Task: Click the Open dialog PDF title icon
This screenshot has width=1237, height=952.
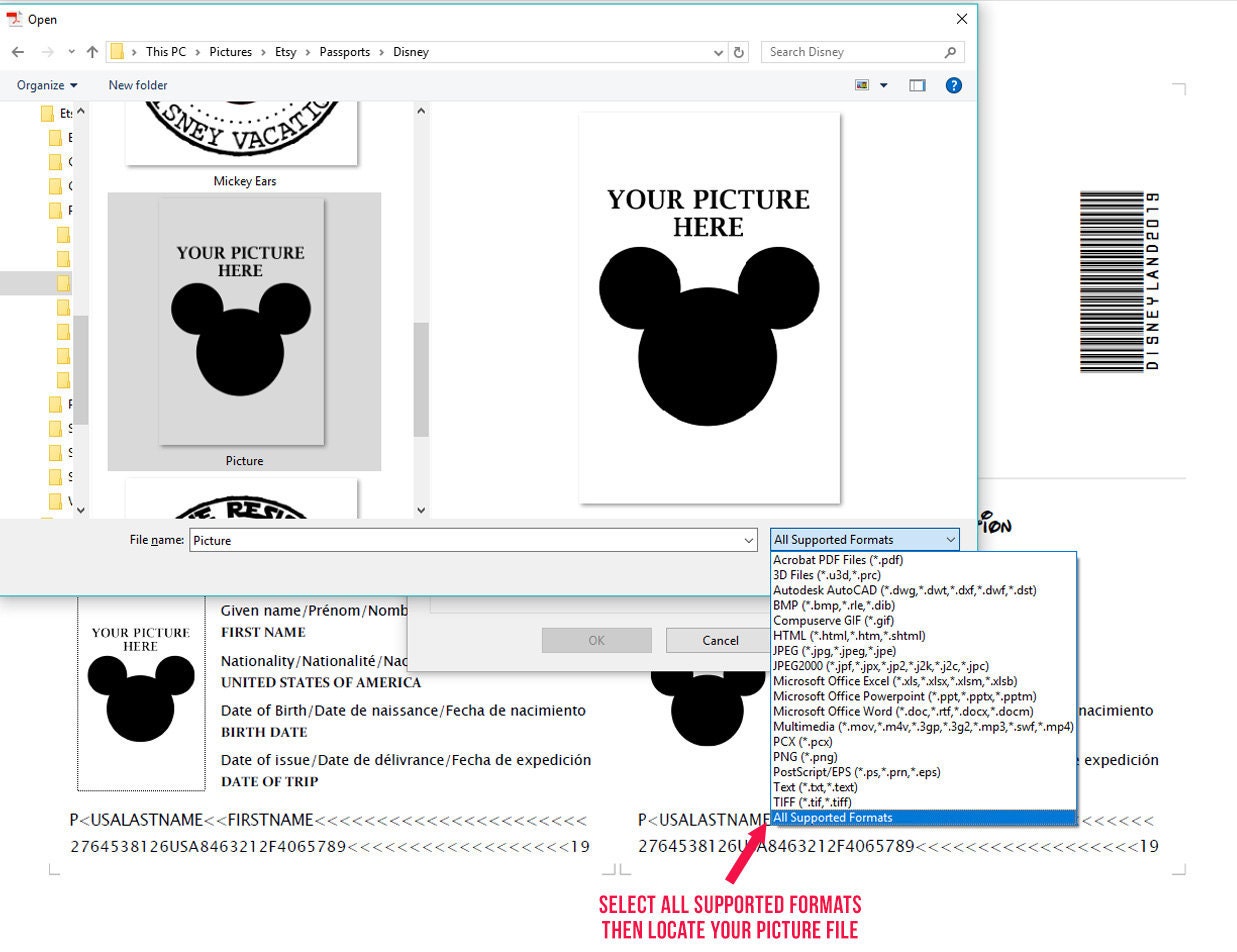Action: coord(14,19)
